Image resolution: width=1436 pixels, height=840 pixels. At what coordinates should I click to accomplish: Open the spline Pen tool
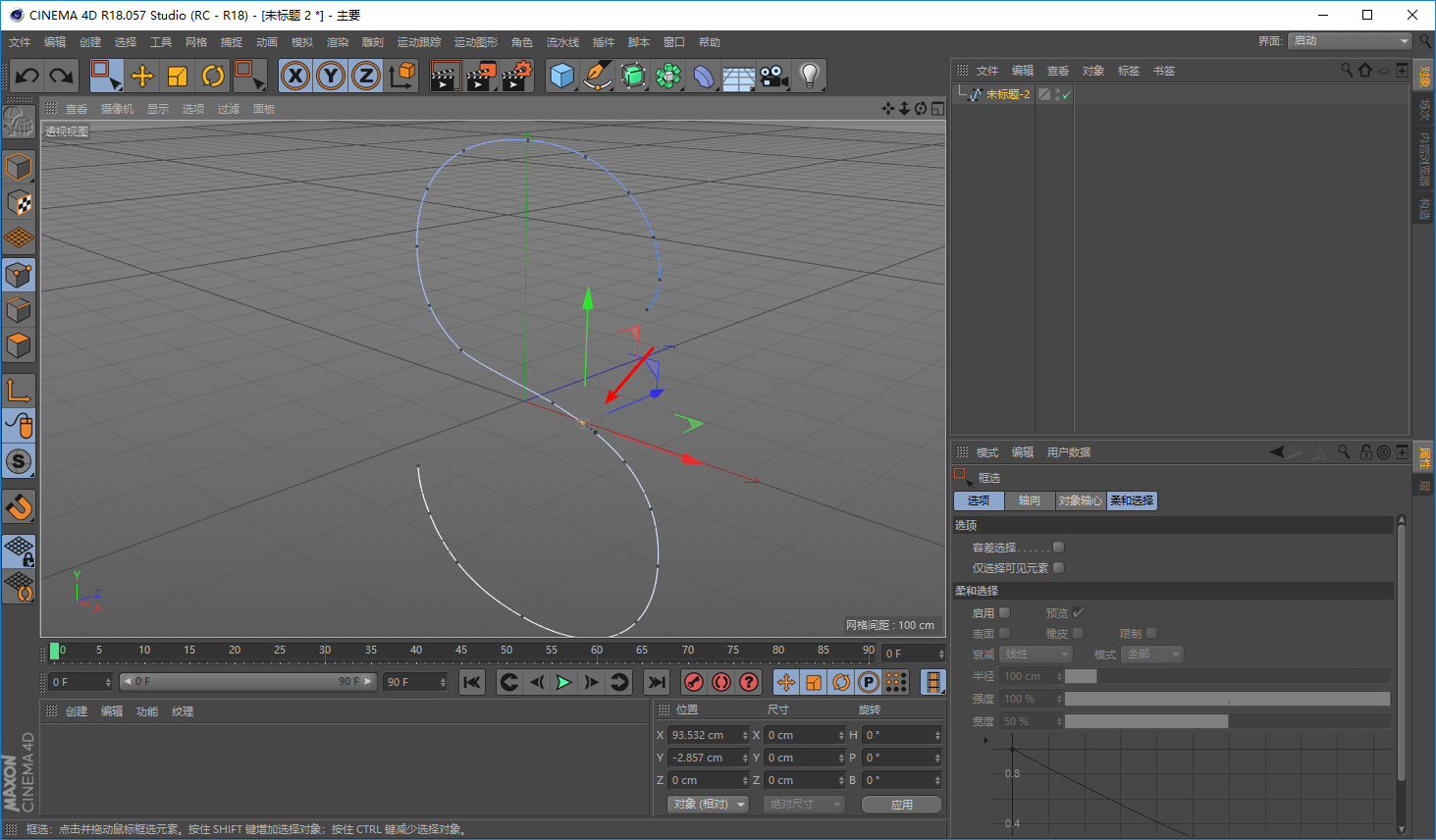(x=597, y=76)
